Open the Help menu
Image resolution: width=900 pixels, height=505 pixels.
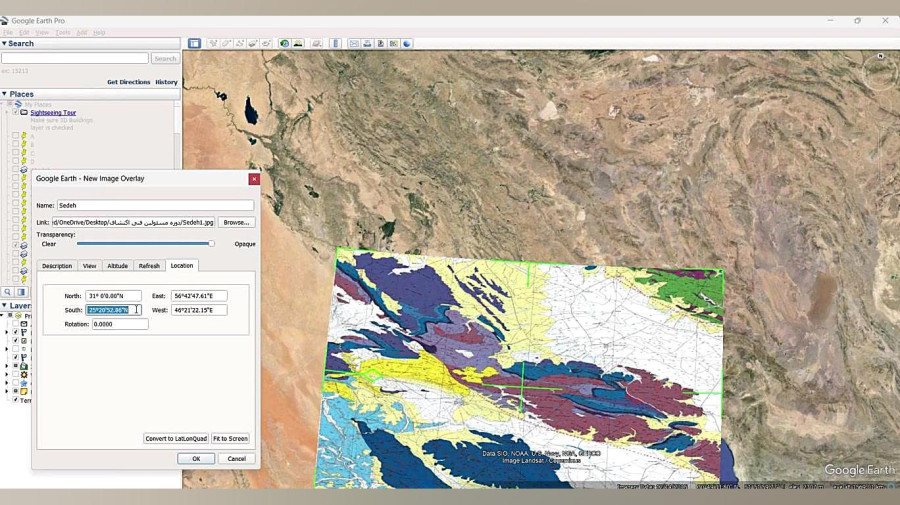click(x=99, y=33)
